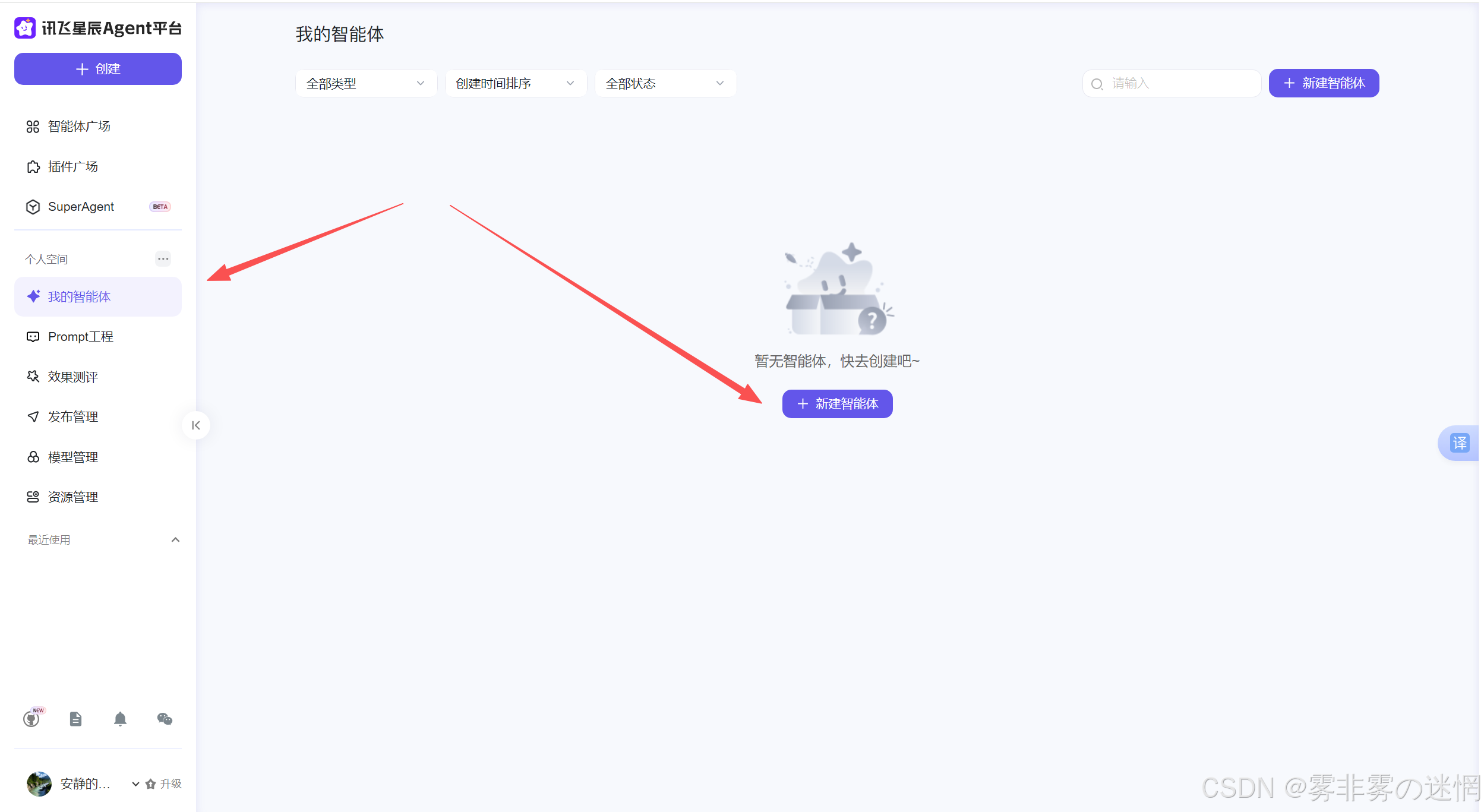Screen dimensions: 1484x812
Task: Open personal space more options icon
Action: tap(163, 259)
